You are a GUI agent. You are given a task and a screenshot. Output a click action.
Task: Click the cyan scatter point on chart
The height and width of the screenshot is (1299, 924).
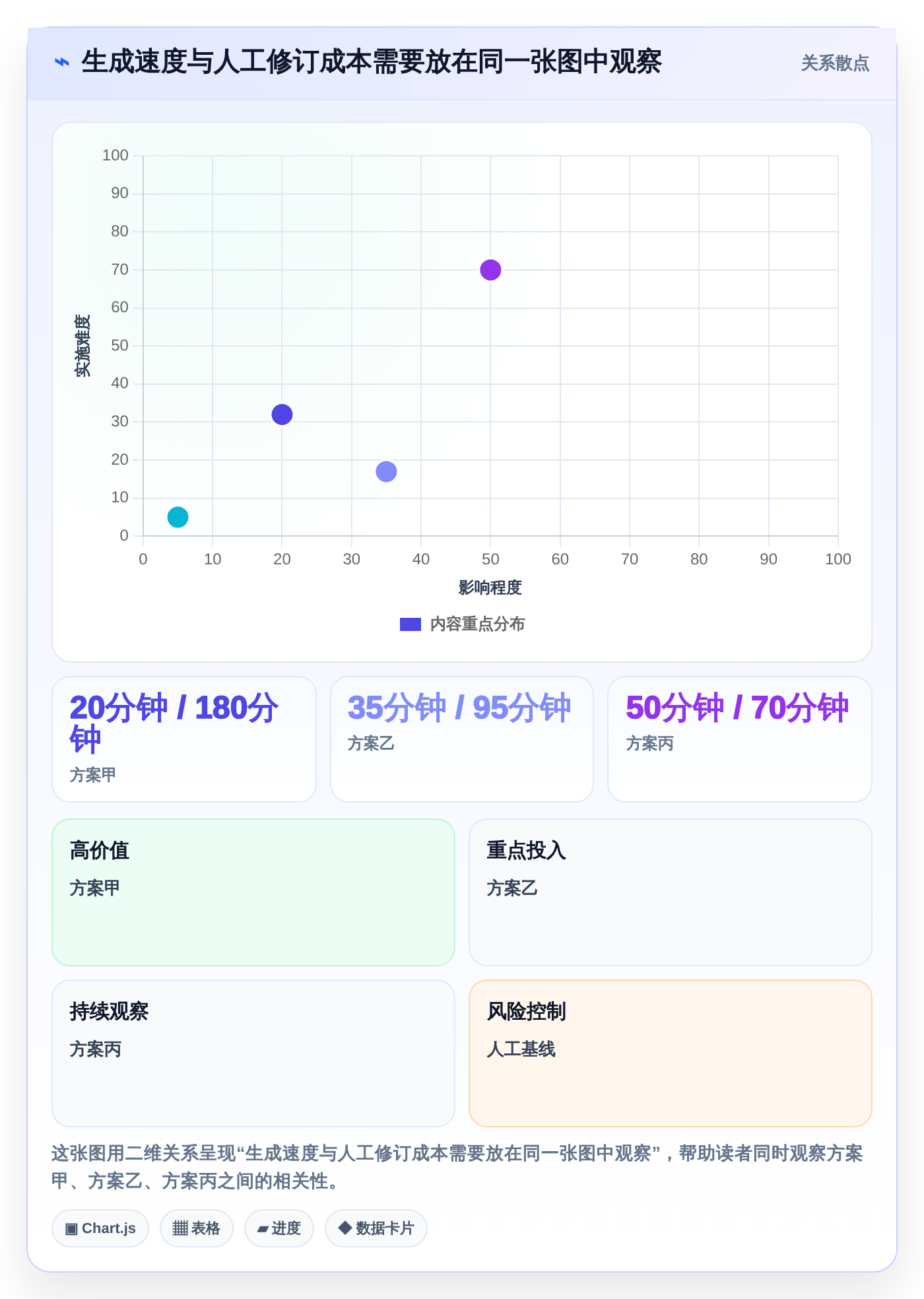coord(178,517)
